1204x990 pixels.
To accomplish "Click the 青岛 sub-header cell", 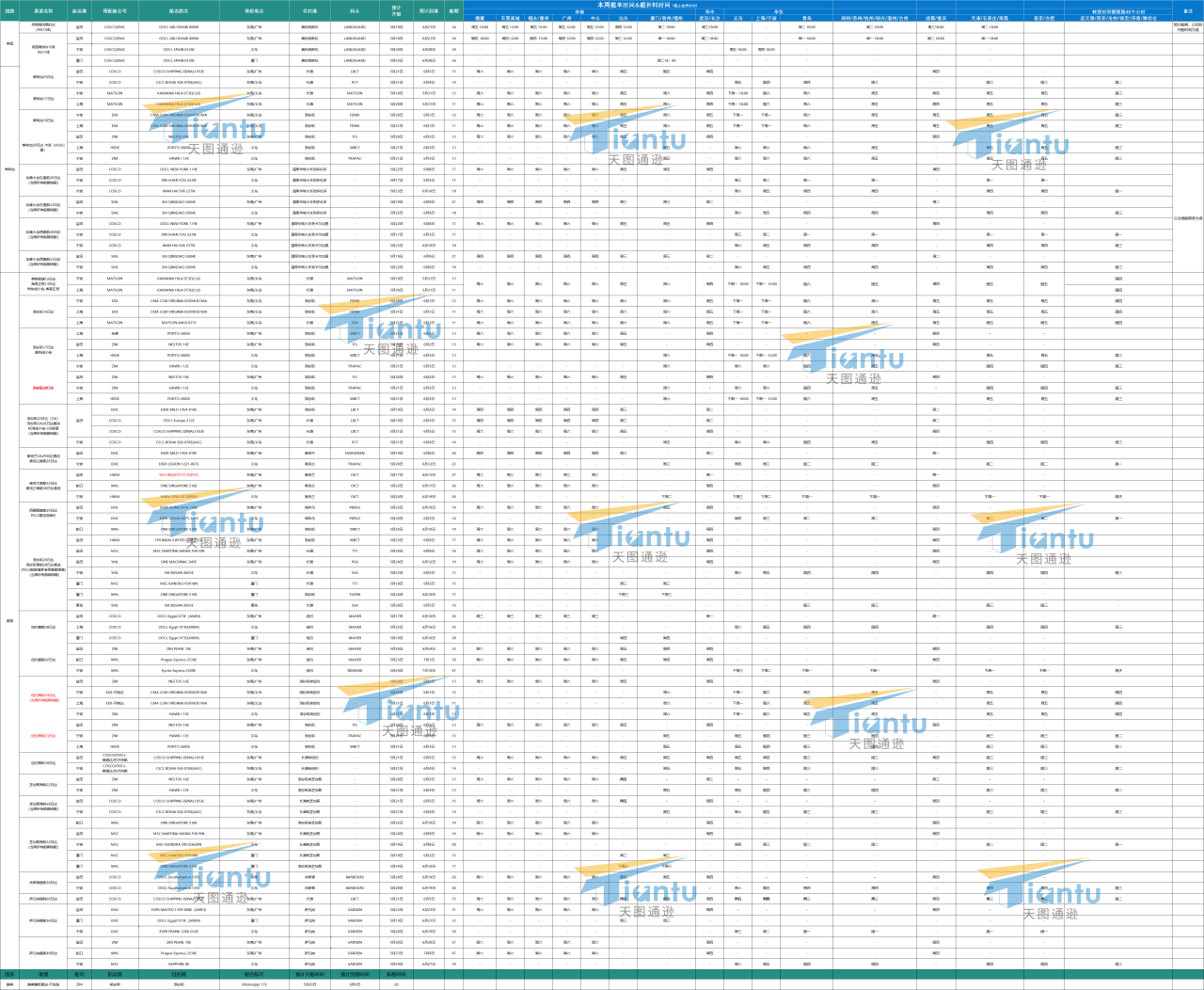I will [x=807, y=18].
